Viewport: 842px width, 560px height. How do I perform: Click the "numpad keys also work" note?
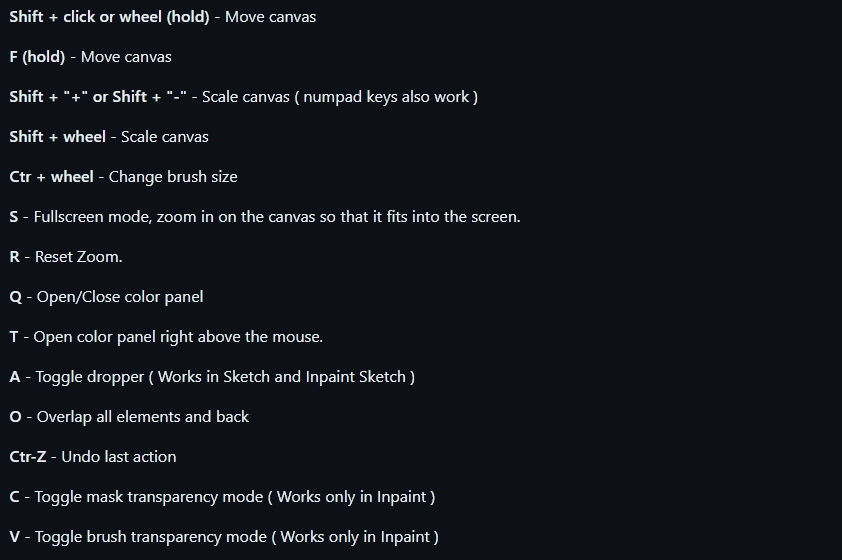pyautogui.click(x=386, y=97)
